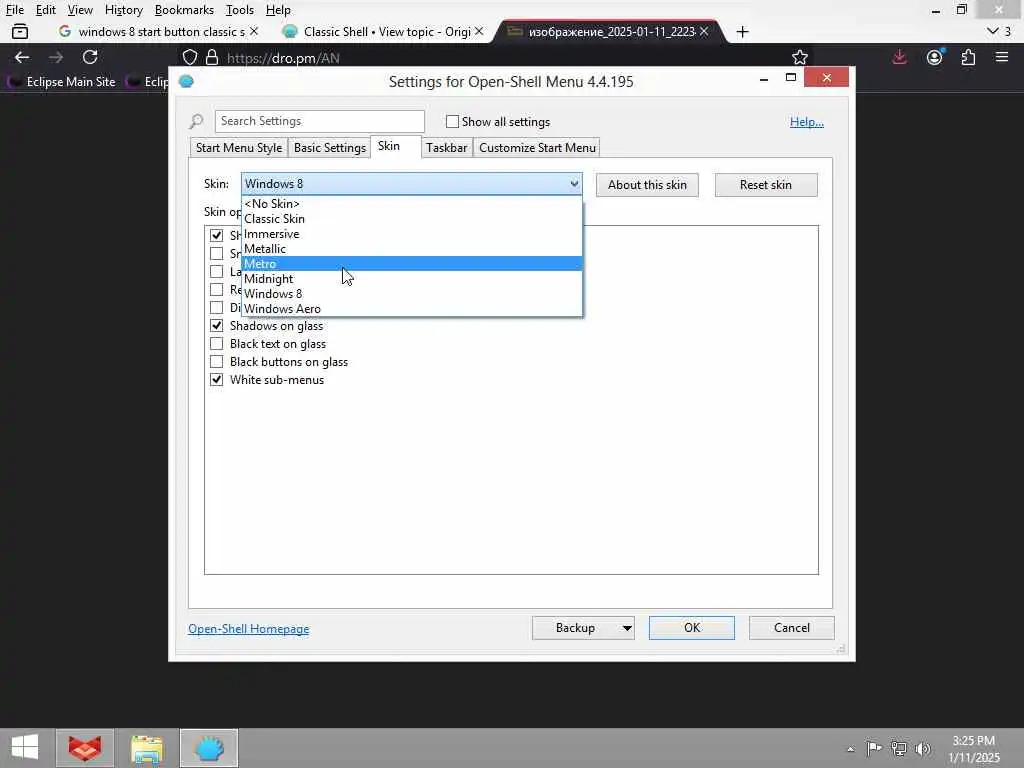Image resolution: width=1024 pixels, height=768 pixels.
Task: Open Backup button dropdown
Action: [627, 628]
